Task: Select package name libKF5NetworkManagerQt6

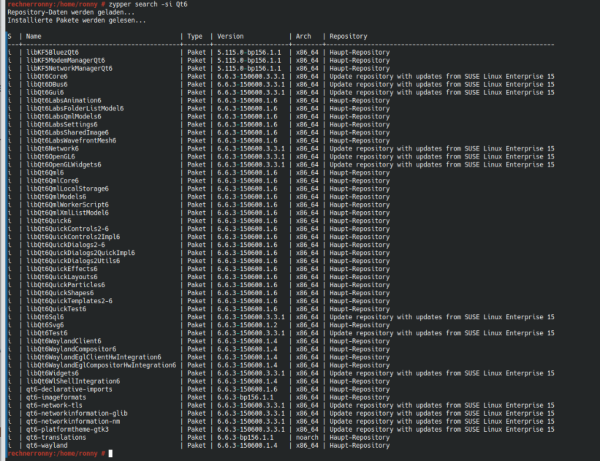Action: pos(69,68)
